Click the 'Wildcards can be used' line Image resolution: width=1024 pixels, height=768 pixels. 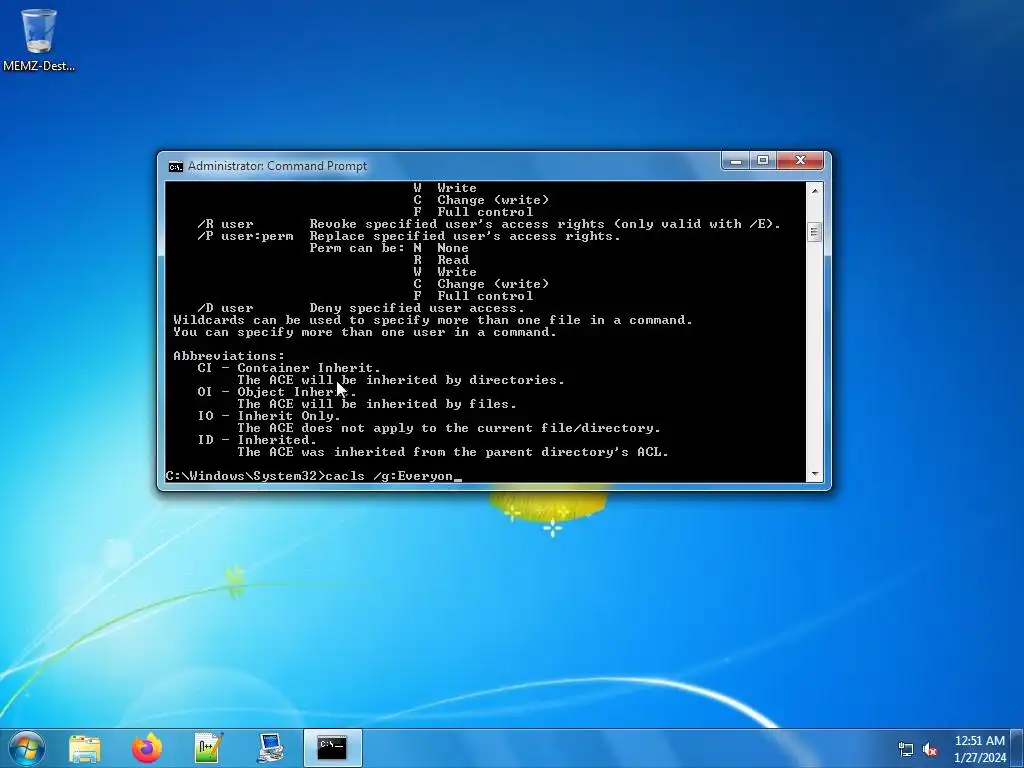tap(432, 320)
